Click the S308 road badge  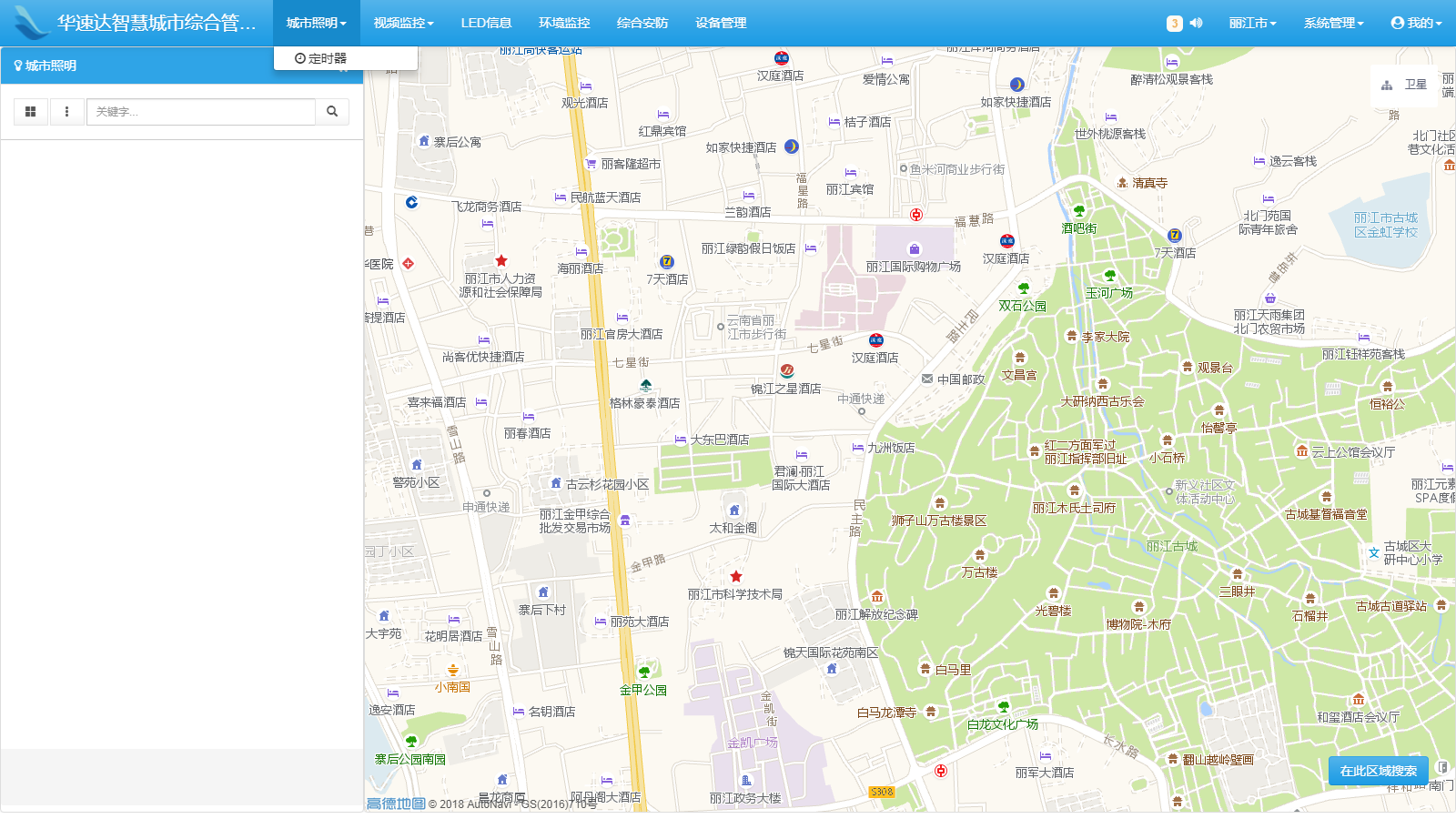point(882,792)
